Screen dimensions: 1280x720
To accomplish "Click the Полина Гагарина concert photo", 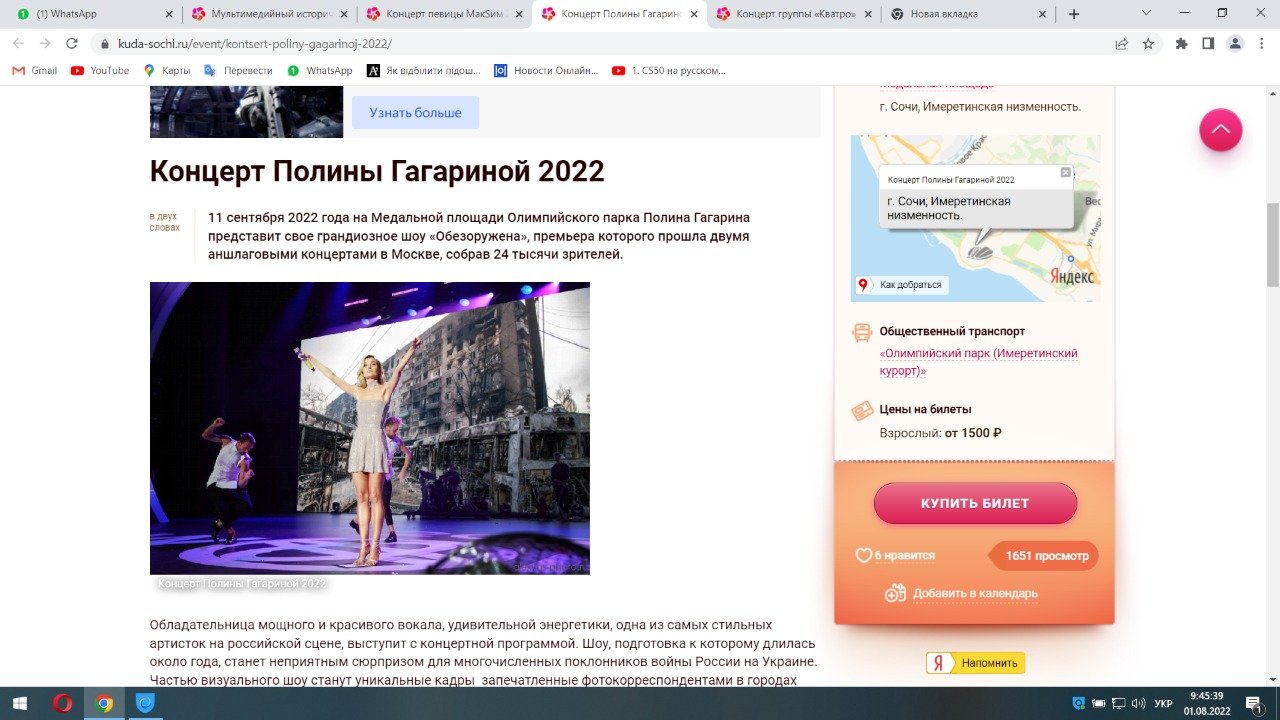I will [369, 427].
